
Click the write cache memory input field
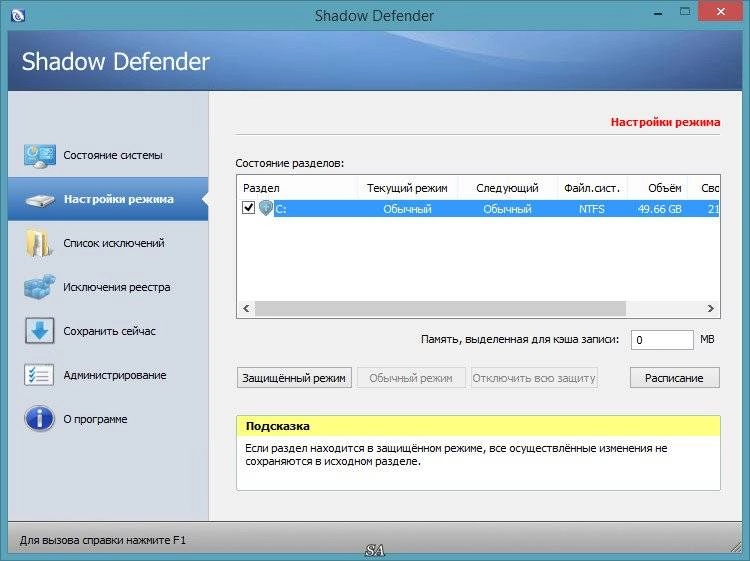point(662,340)
